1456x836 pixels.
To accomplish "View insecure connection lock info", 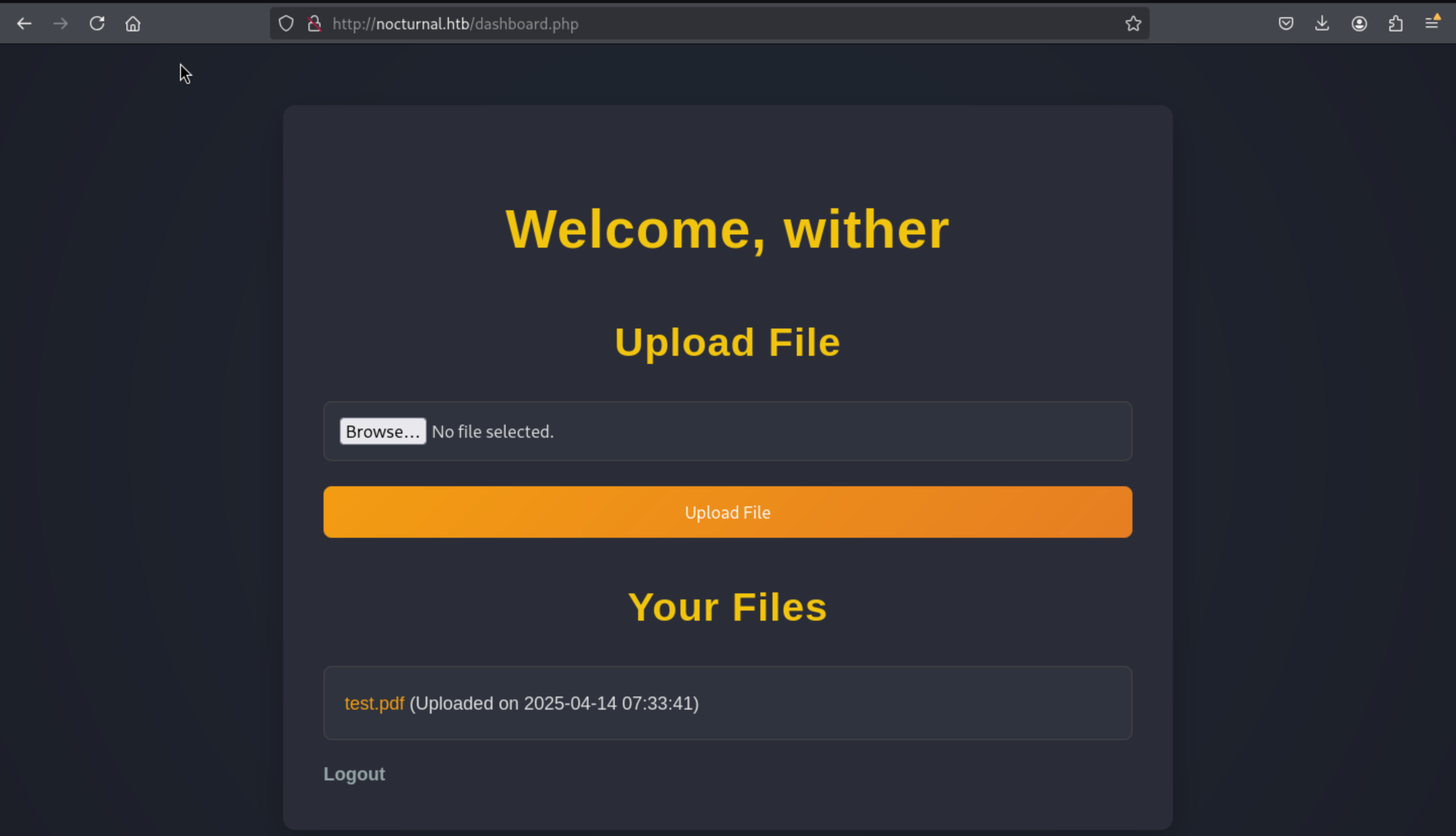I will (x=314, y=24).
